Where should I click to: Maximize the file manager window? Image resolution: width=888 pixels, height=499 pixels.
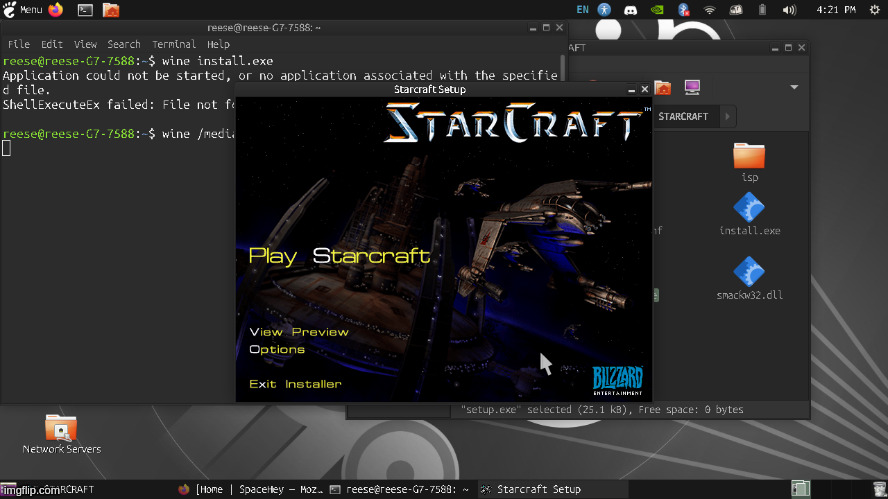pos(788,48)
